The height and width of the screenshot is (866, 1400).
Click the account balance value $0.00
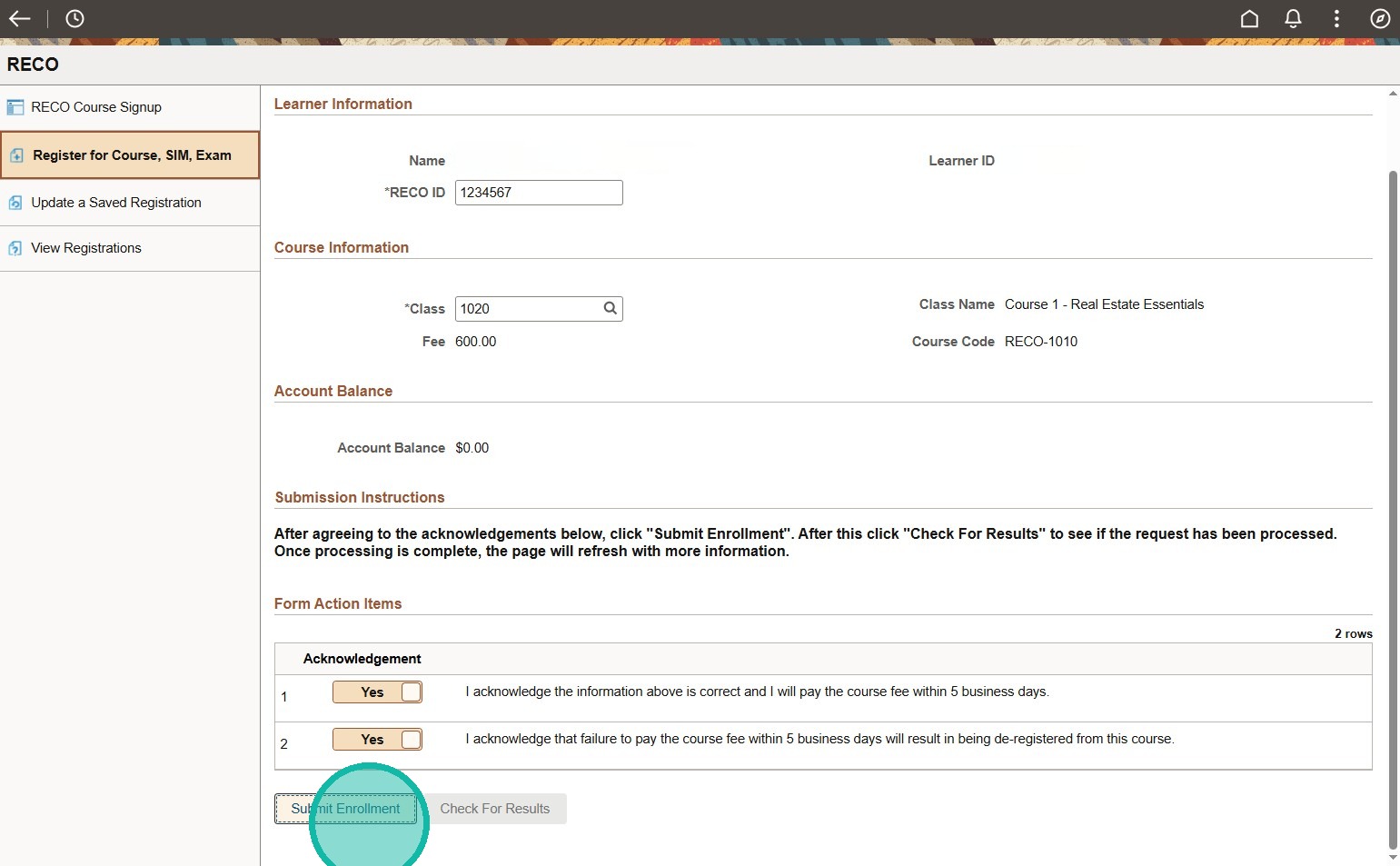coord(472,448)
